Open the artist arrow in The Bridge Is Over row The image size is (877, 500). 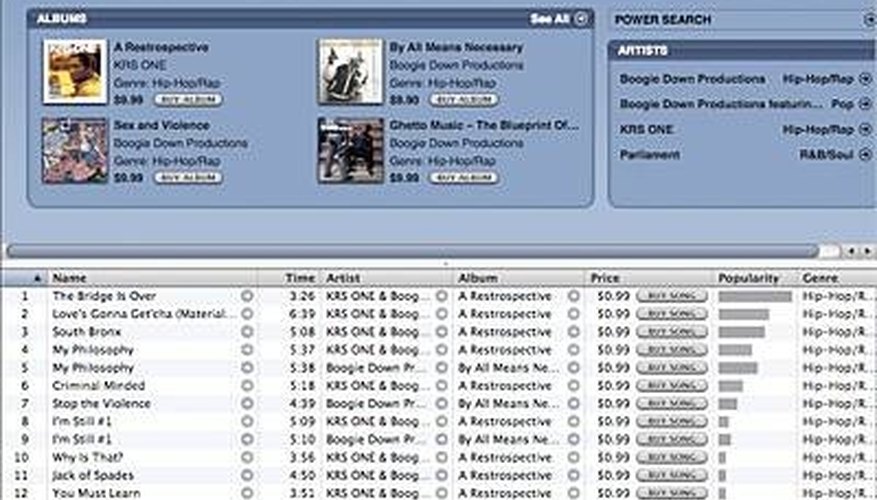coord(442,296)
